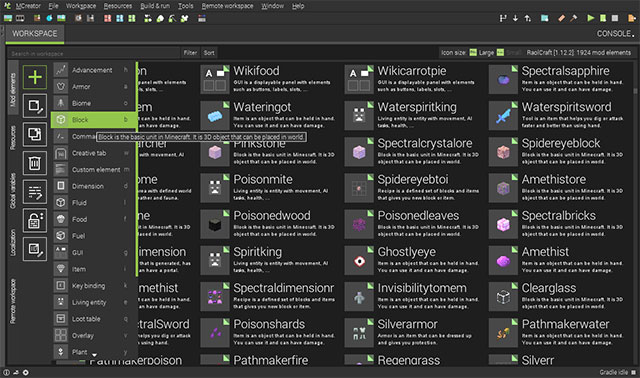640x378 pixels.
Task: Click the first landscape image icon in toolbar
Action: click(8, 18)
